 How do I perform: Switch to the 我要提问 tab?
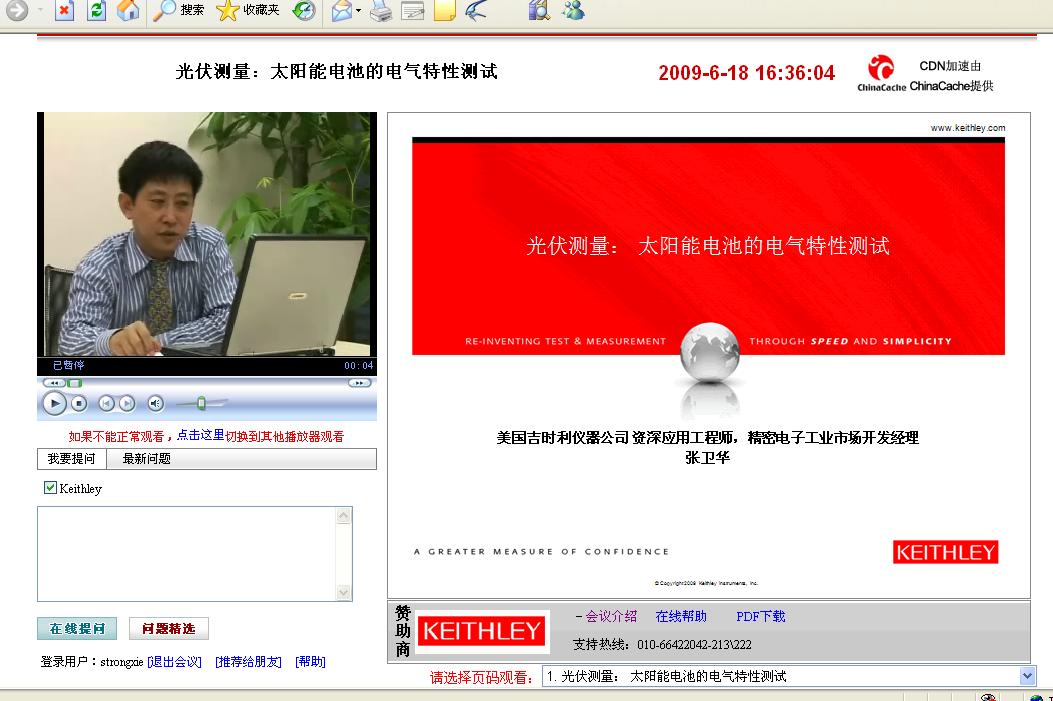click(x=71, y=459)
